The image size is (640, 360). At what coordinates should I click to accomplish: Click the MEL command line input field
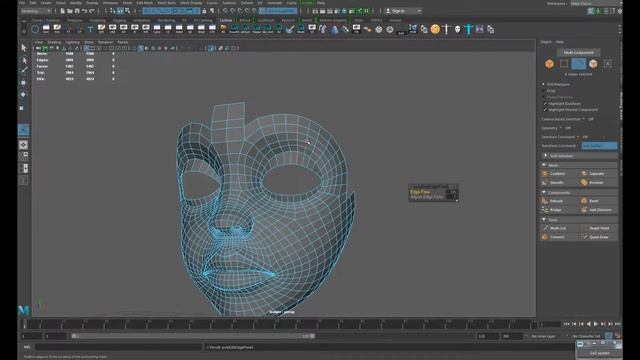click(x=118, y=347)
